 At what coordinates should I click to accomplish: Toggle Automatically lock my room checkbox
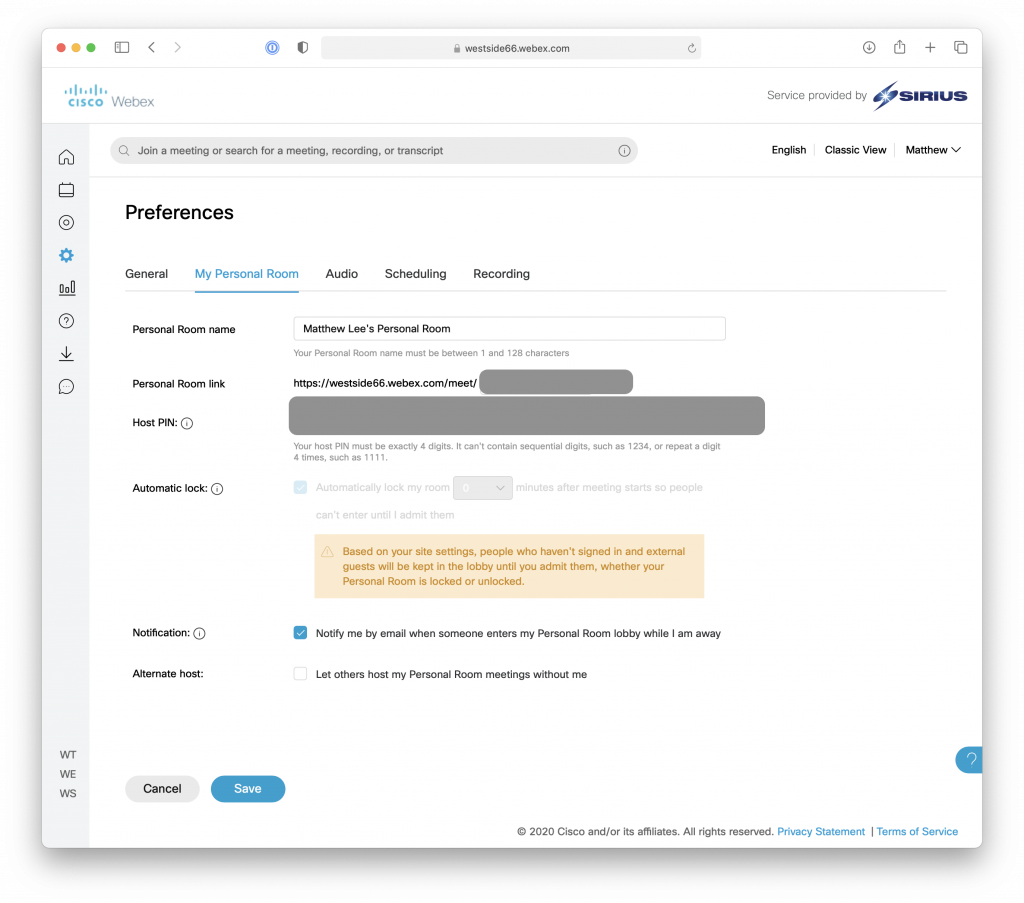click(x=300, y=488)
